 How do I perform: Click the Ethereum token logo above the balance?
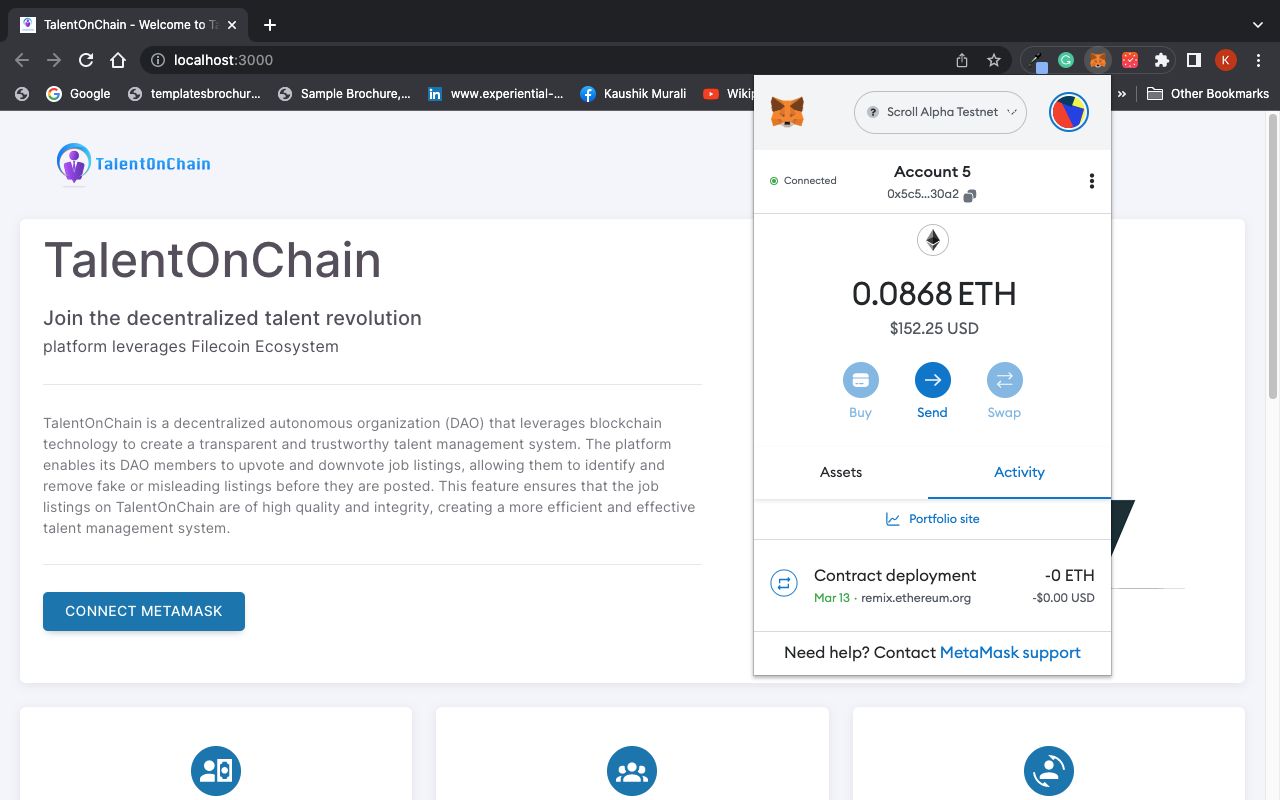933,240
